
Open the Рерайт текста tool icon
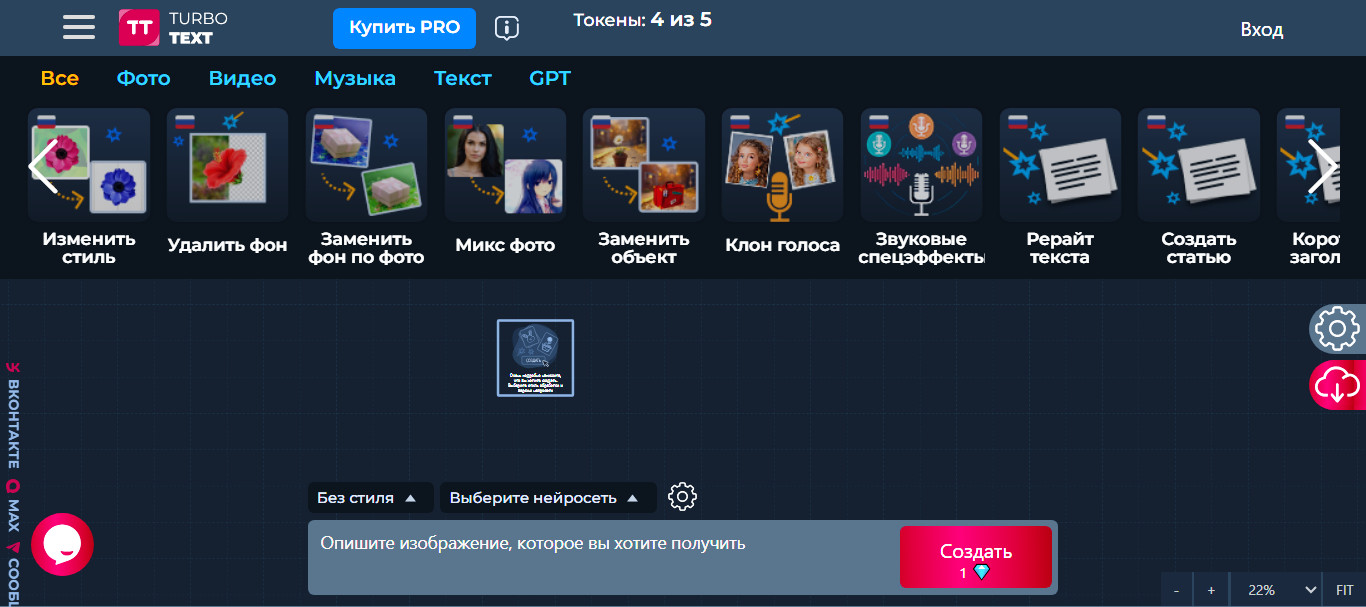[x=1060, y=165]
